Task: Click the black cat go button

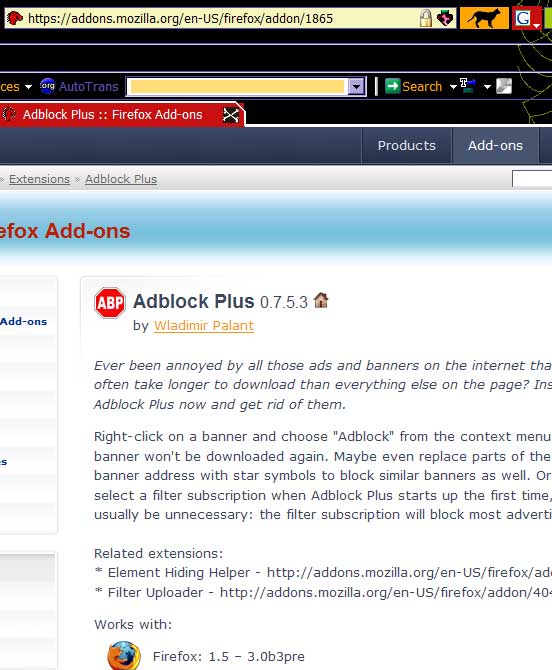Action: tap(484, 18)
